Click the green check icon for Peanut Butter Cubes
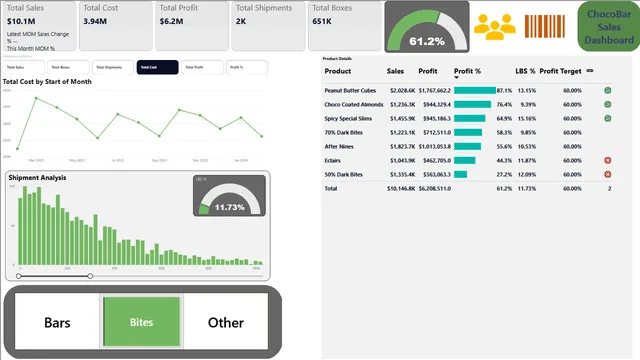 tap(607, 91)
